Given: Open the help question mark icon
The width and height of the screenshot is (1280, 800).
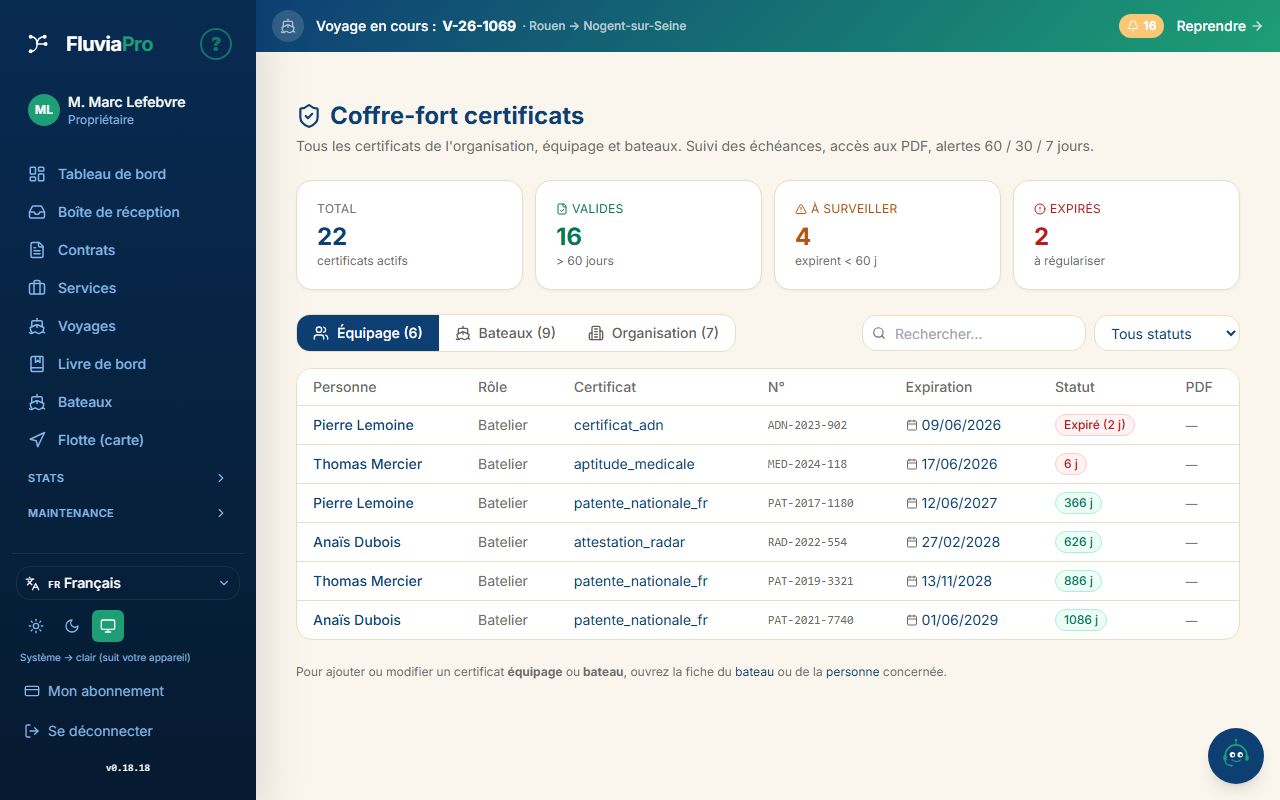Looking at the screenshot, I should (216, 44).
